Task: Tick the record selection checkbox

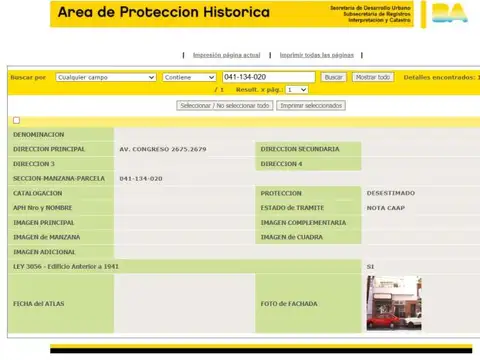Action: point(16,120)
